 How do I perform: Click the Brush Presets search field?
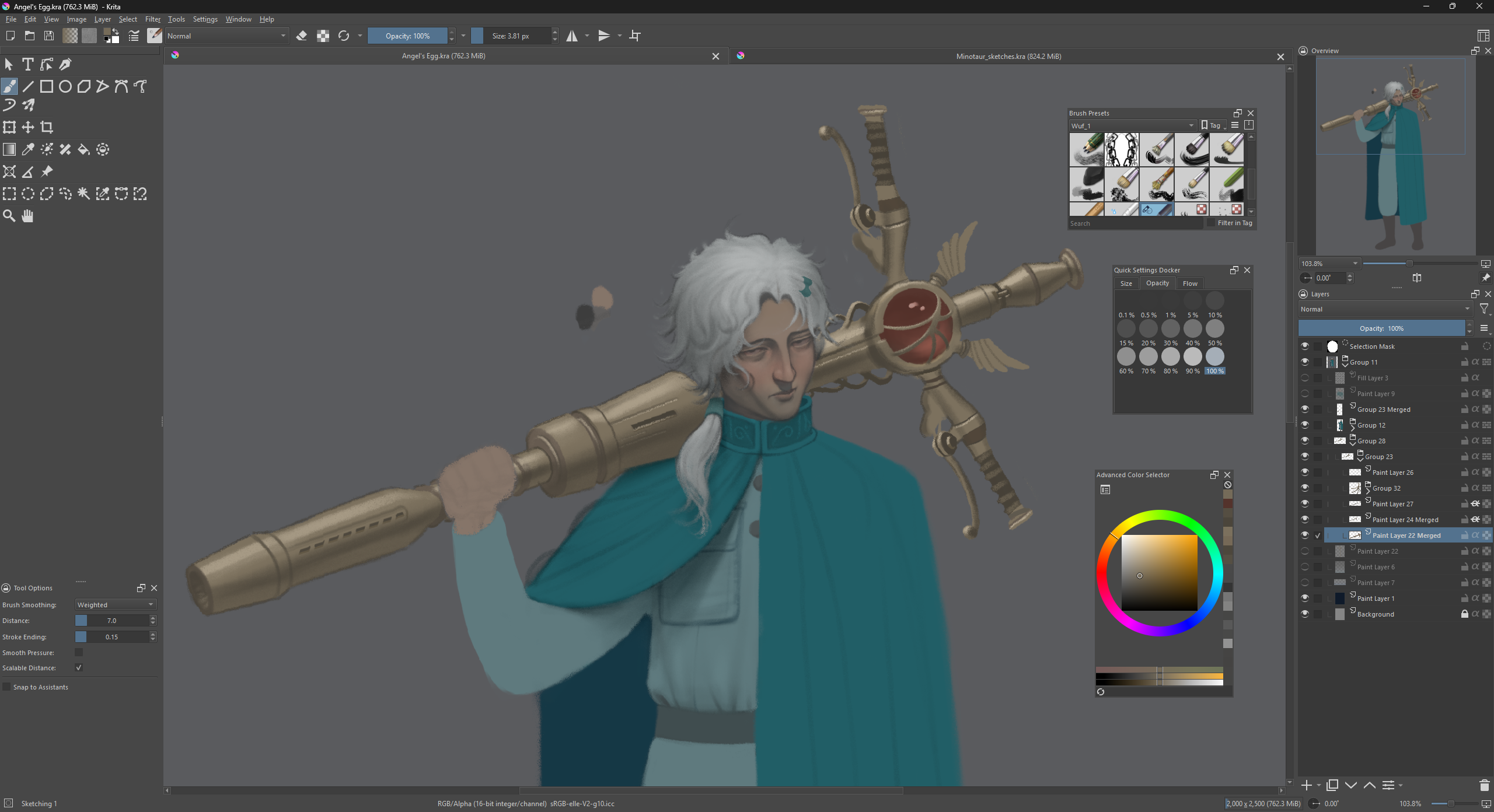click(1135, 223)
